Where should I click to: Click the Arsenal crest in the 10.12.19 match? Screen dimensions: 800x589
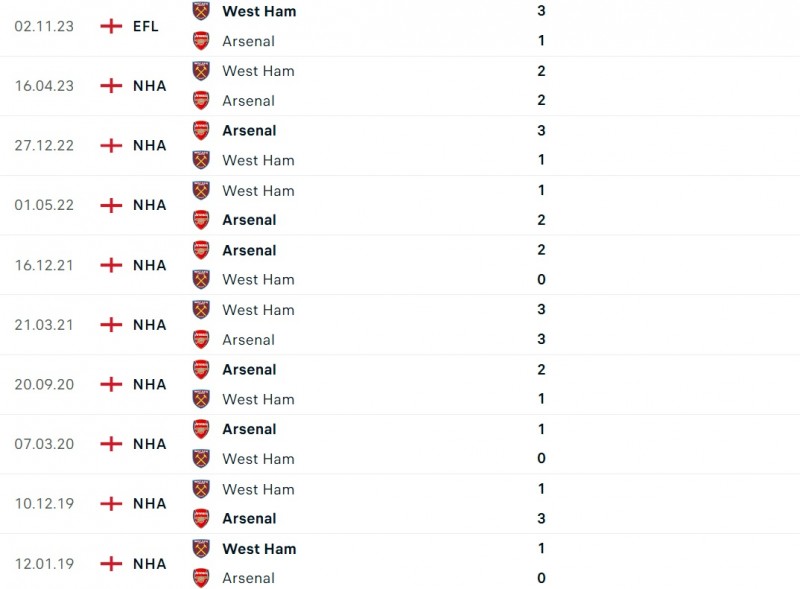[201, 519]
